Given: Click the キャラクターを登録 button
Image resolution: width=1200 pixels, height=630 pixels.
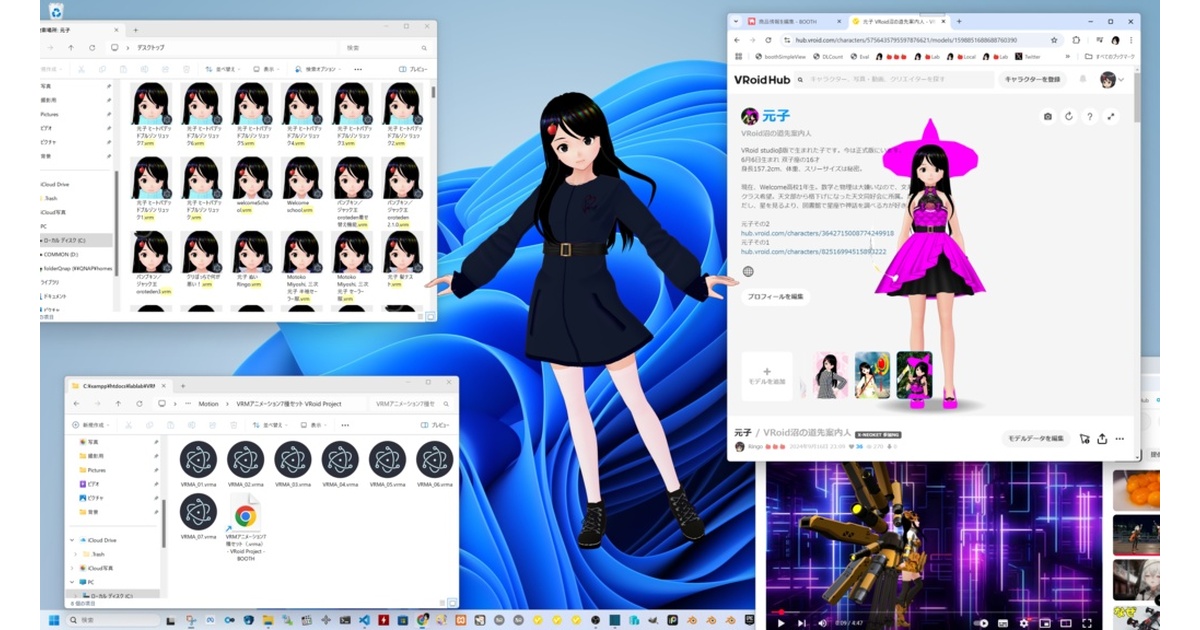Looking at the screenshot, I should tap(1032, 79).
